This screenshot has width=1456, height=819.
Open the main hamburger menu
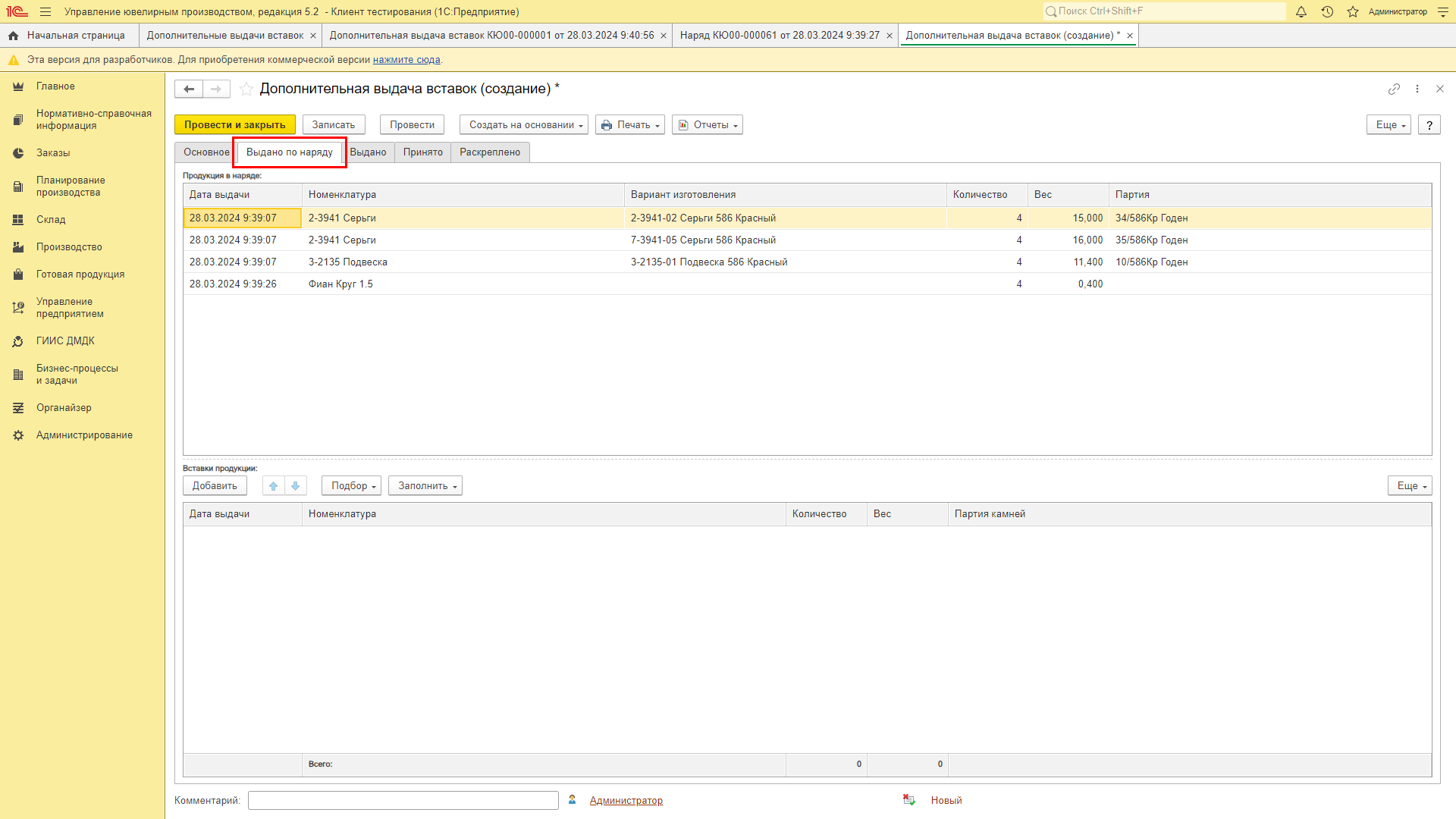pyautogui.click(x=45, y=11)
